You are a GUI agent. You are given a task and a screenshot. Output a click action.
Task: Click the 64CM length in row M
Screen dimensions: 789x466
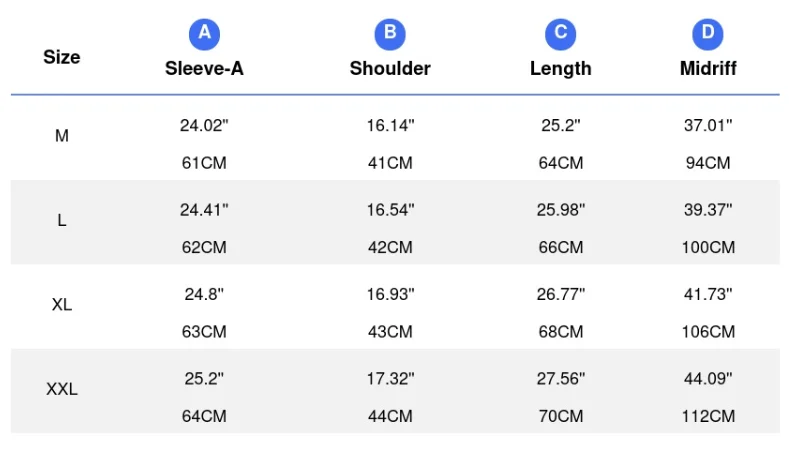click(x=561, y=163)
